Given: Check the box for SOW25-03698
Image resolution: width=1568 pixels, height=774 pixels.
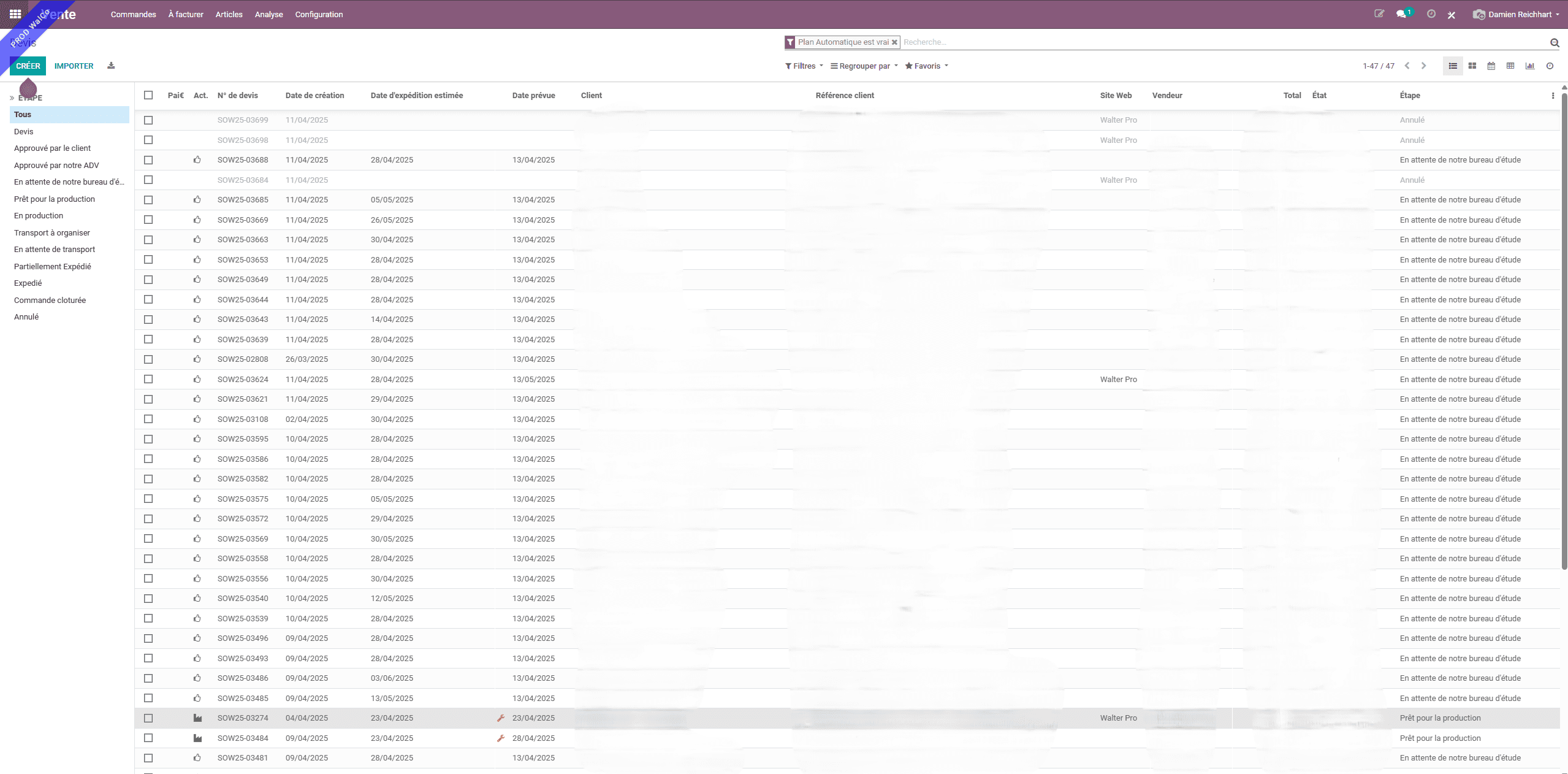Looking at the screenshot, I should pos(148,140).
